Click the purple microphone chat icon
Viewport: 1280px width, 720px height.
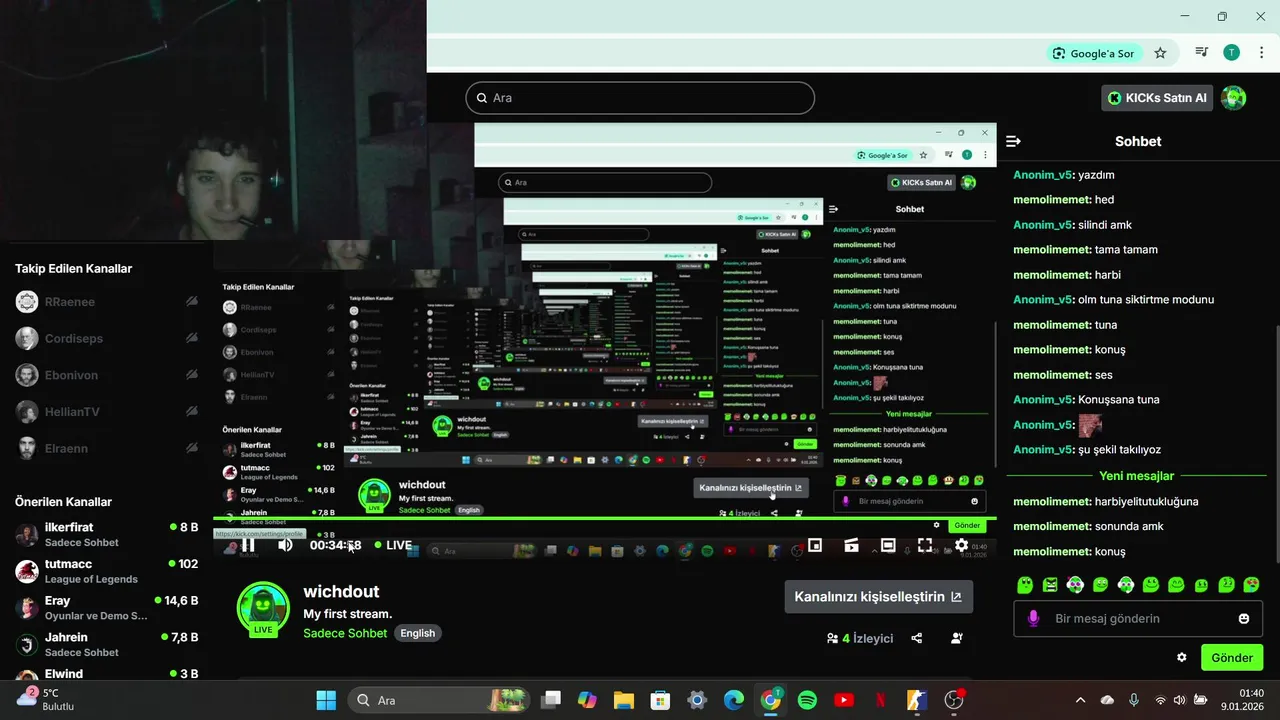coord(1033,618)
